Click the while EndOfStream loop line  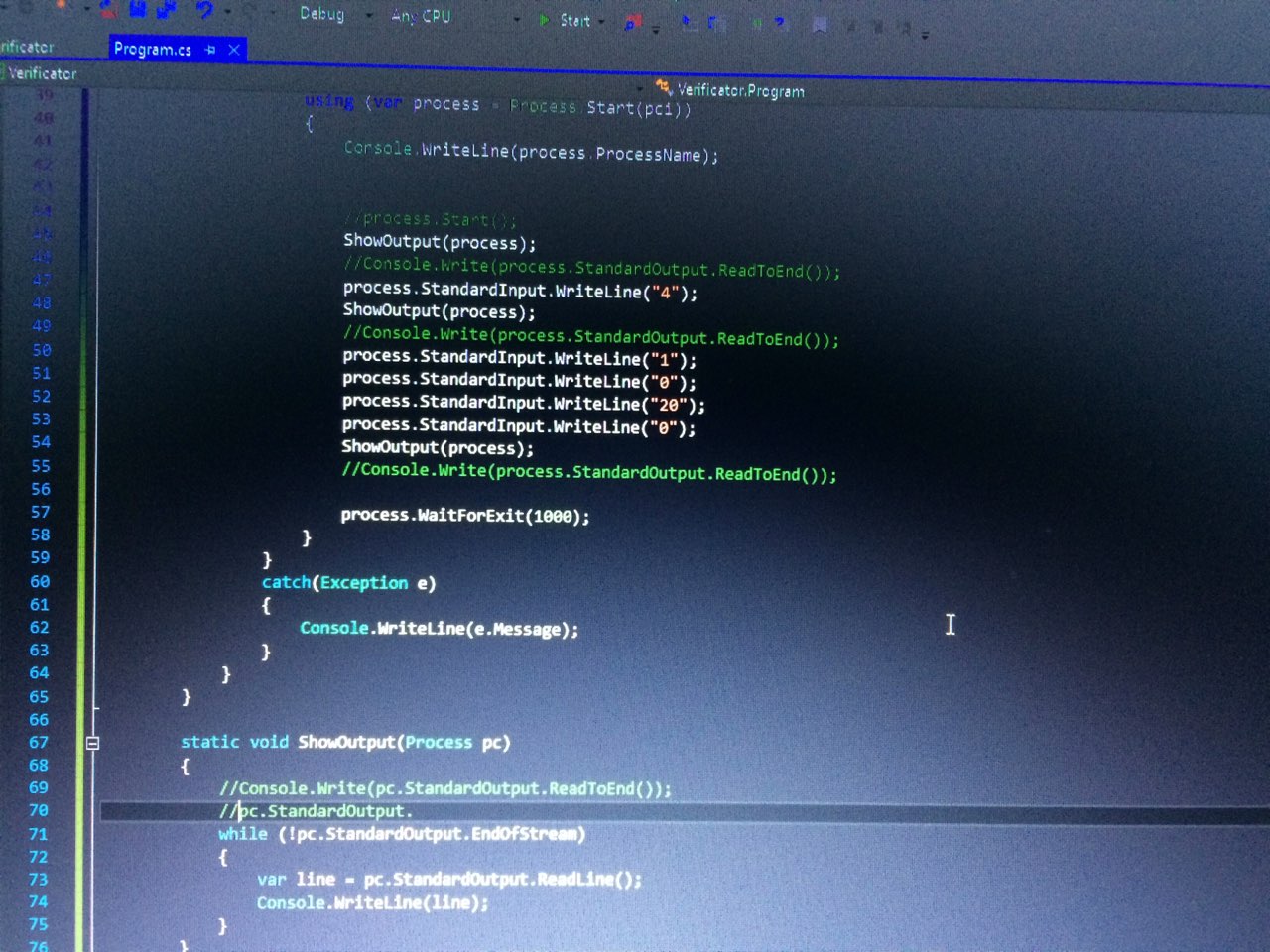(402, 834)
